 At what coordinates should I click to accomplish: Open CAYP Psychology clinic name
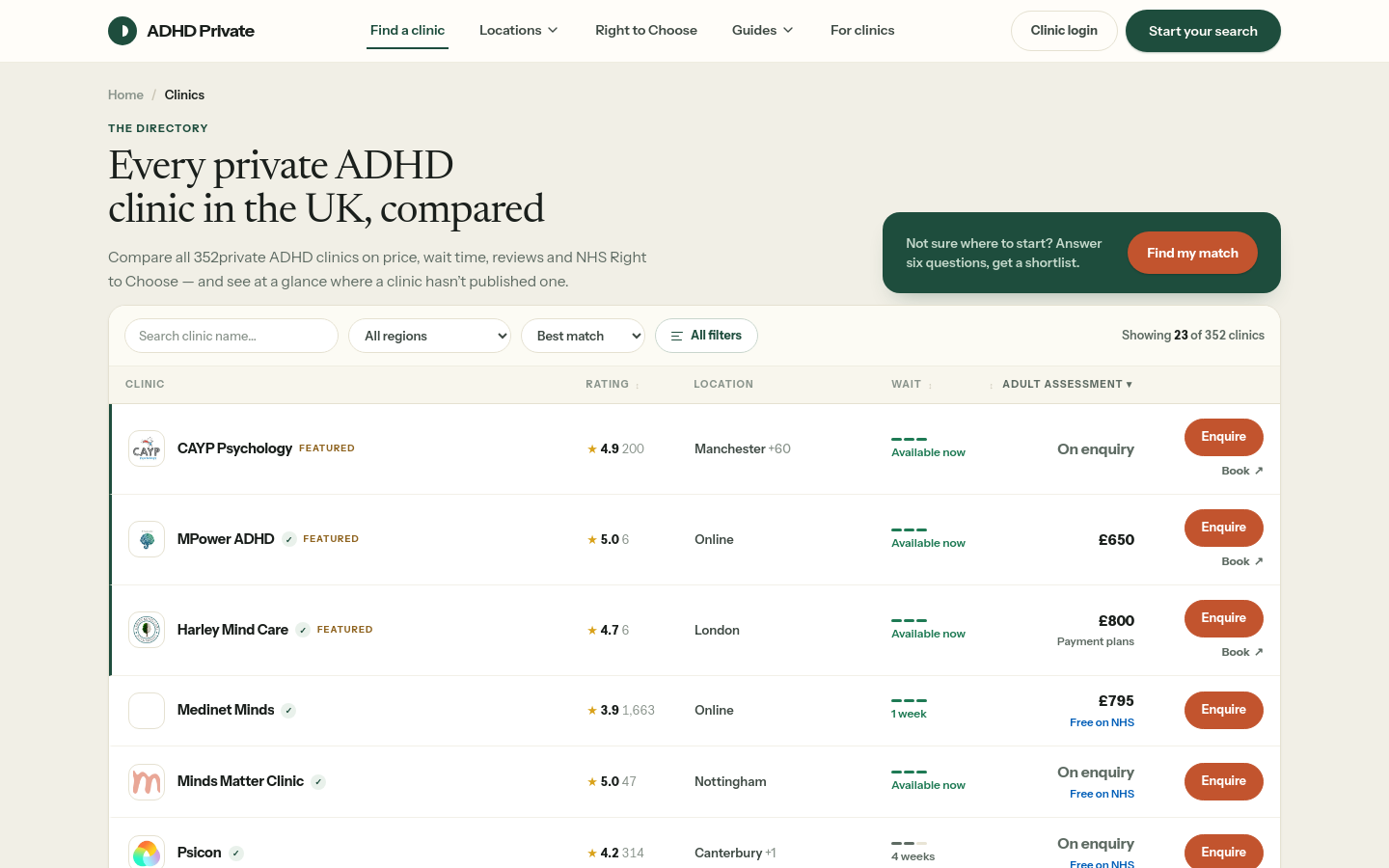click(234, 448)
